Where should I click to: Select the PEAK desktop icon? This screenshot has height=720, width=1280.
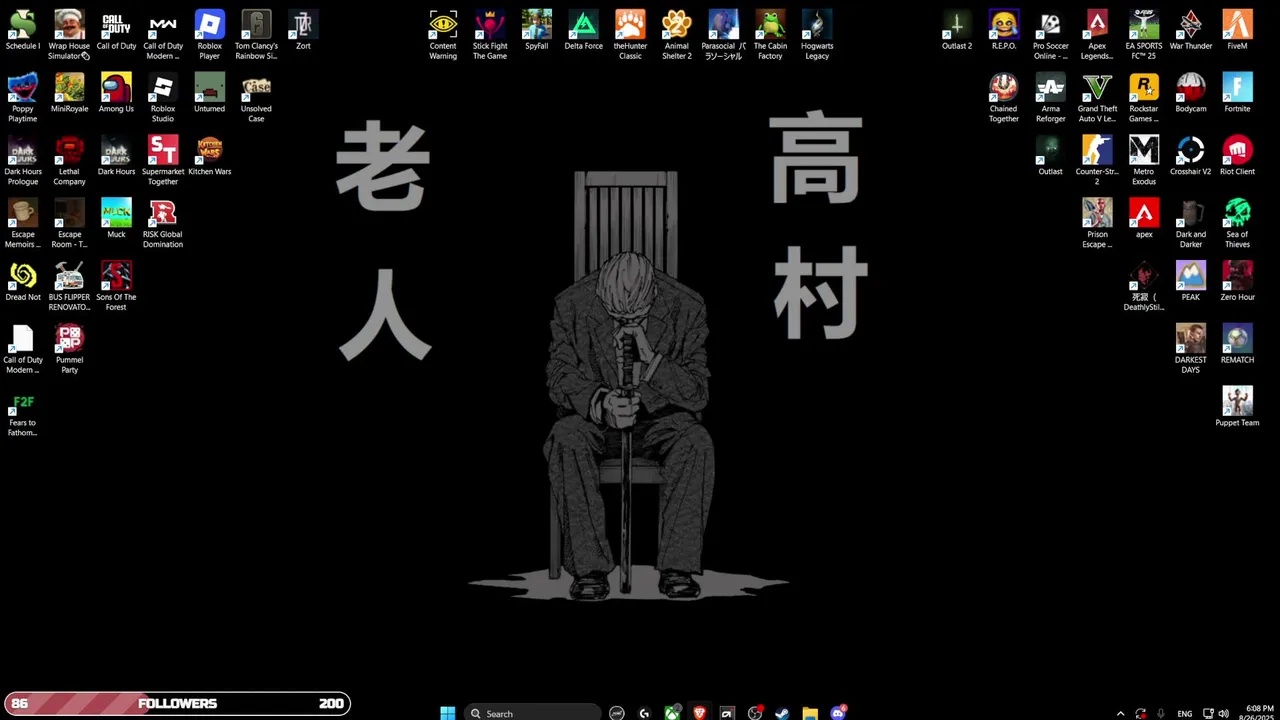tap(1191, 281)
